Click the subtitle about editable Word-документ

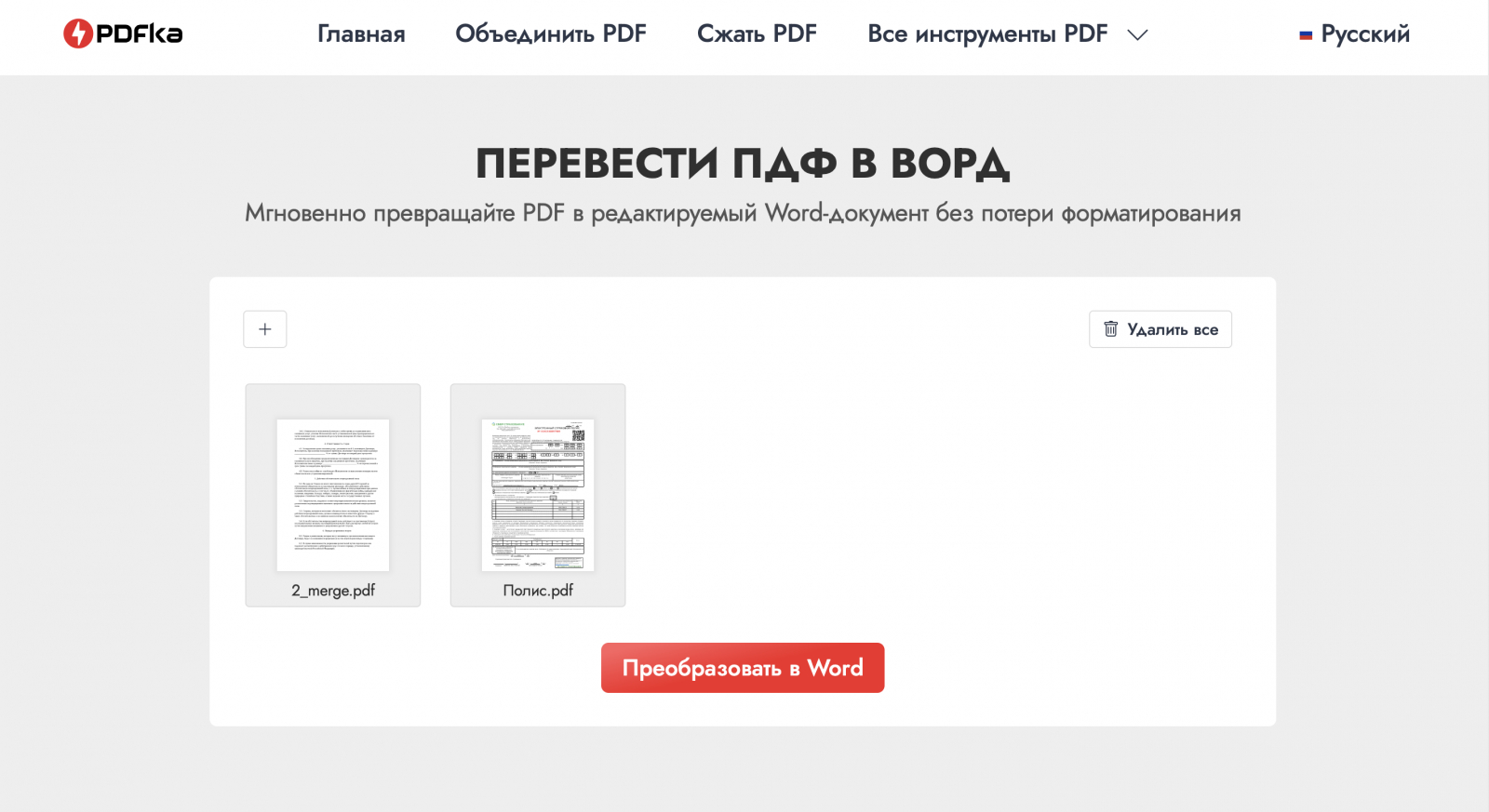tap(743, 213)
